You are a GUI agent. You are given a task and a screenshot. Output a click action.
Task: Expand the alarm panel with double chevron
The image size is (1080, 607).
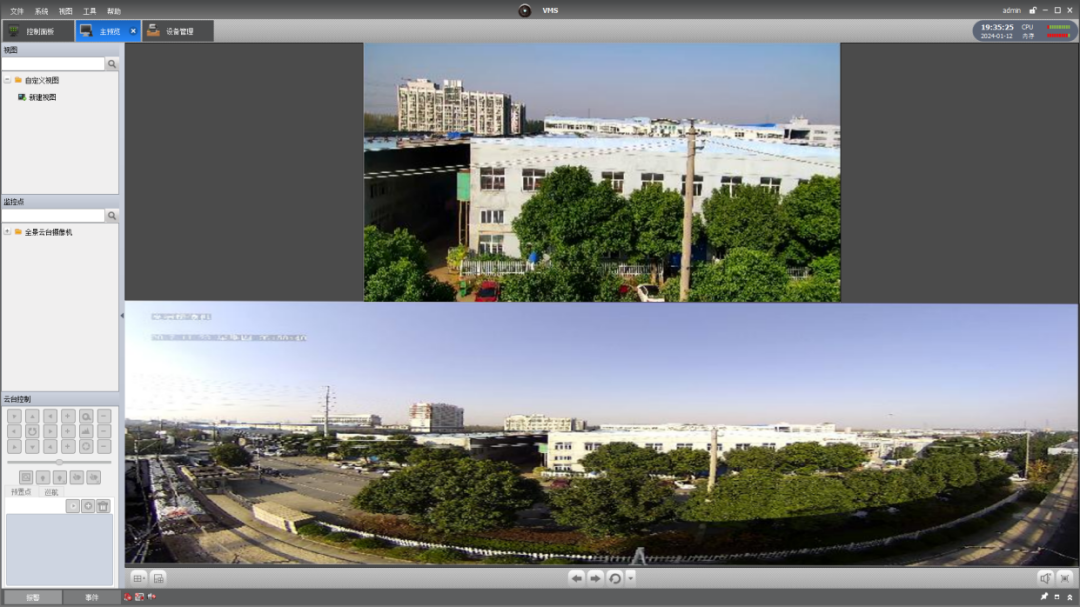pyautogui.click(x=1070, y=597)
